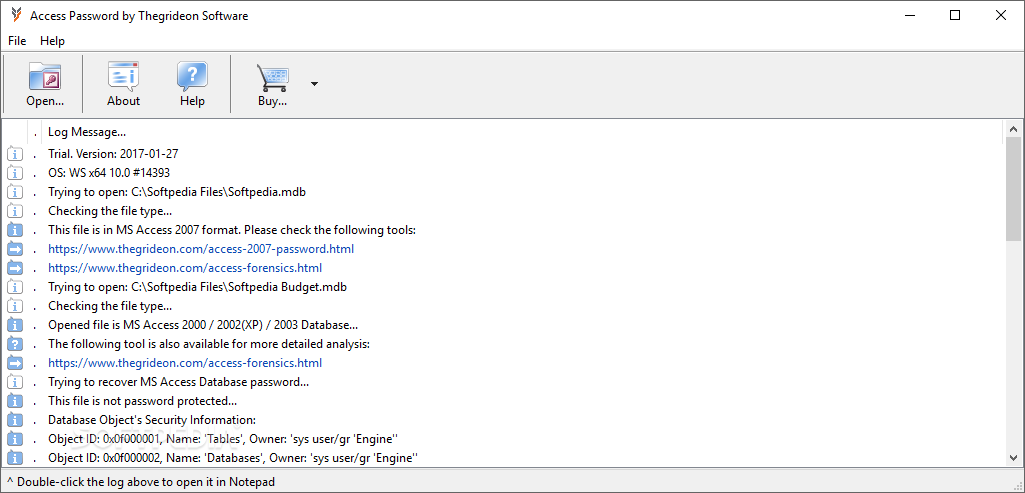Screen dimensions: 1025x493
Task: Select 'This file is not password protected...' row
Action: pyautogui.click(x=503, y=401)
